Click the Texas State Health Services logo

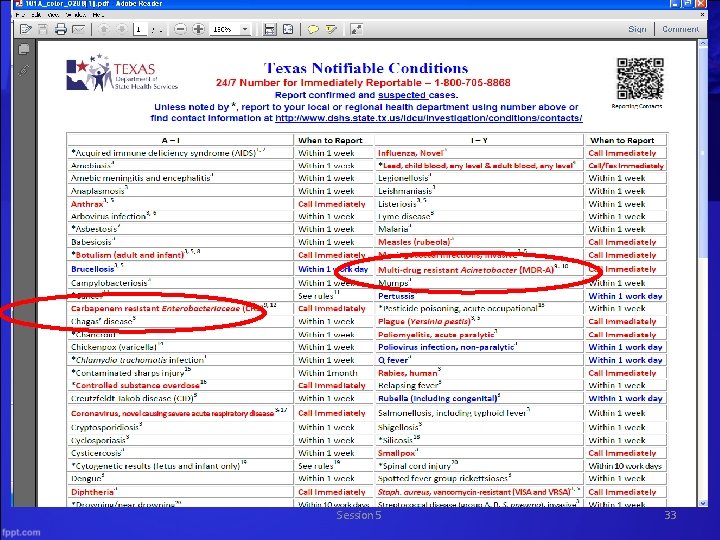click(x=122, y=73)
